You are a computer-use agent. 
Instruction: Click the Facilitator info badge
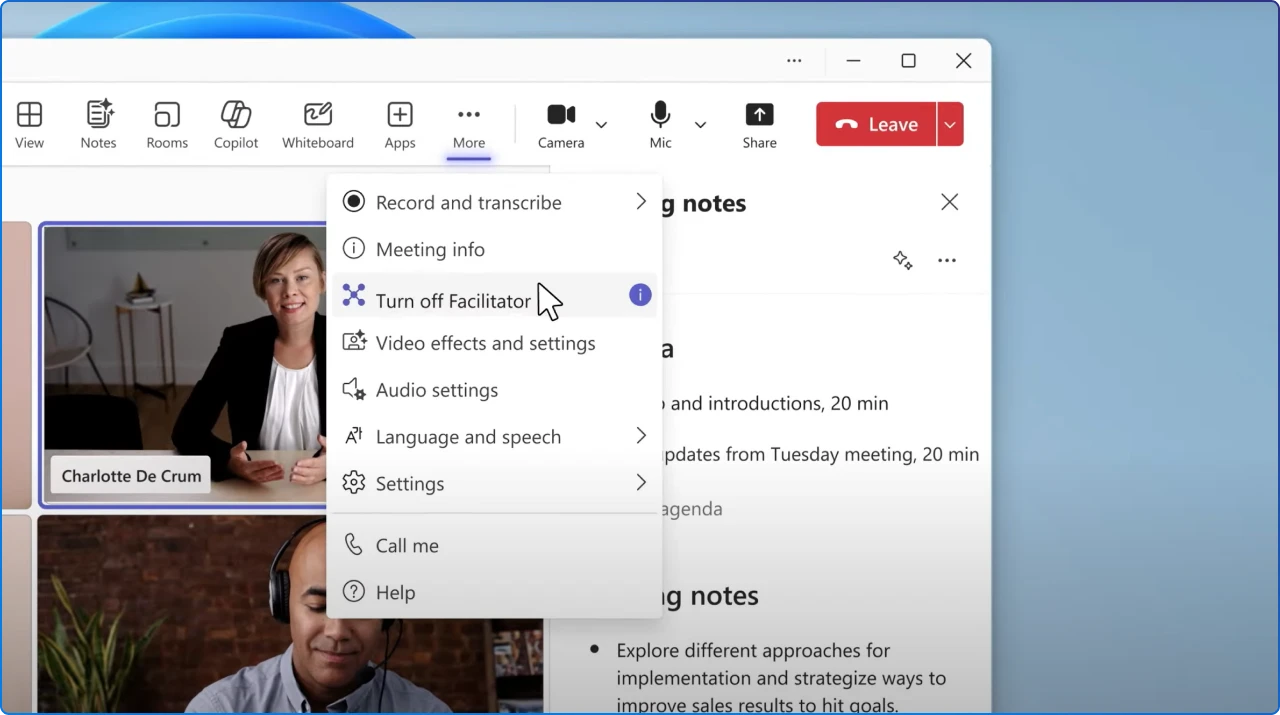coord(640,295)
